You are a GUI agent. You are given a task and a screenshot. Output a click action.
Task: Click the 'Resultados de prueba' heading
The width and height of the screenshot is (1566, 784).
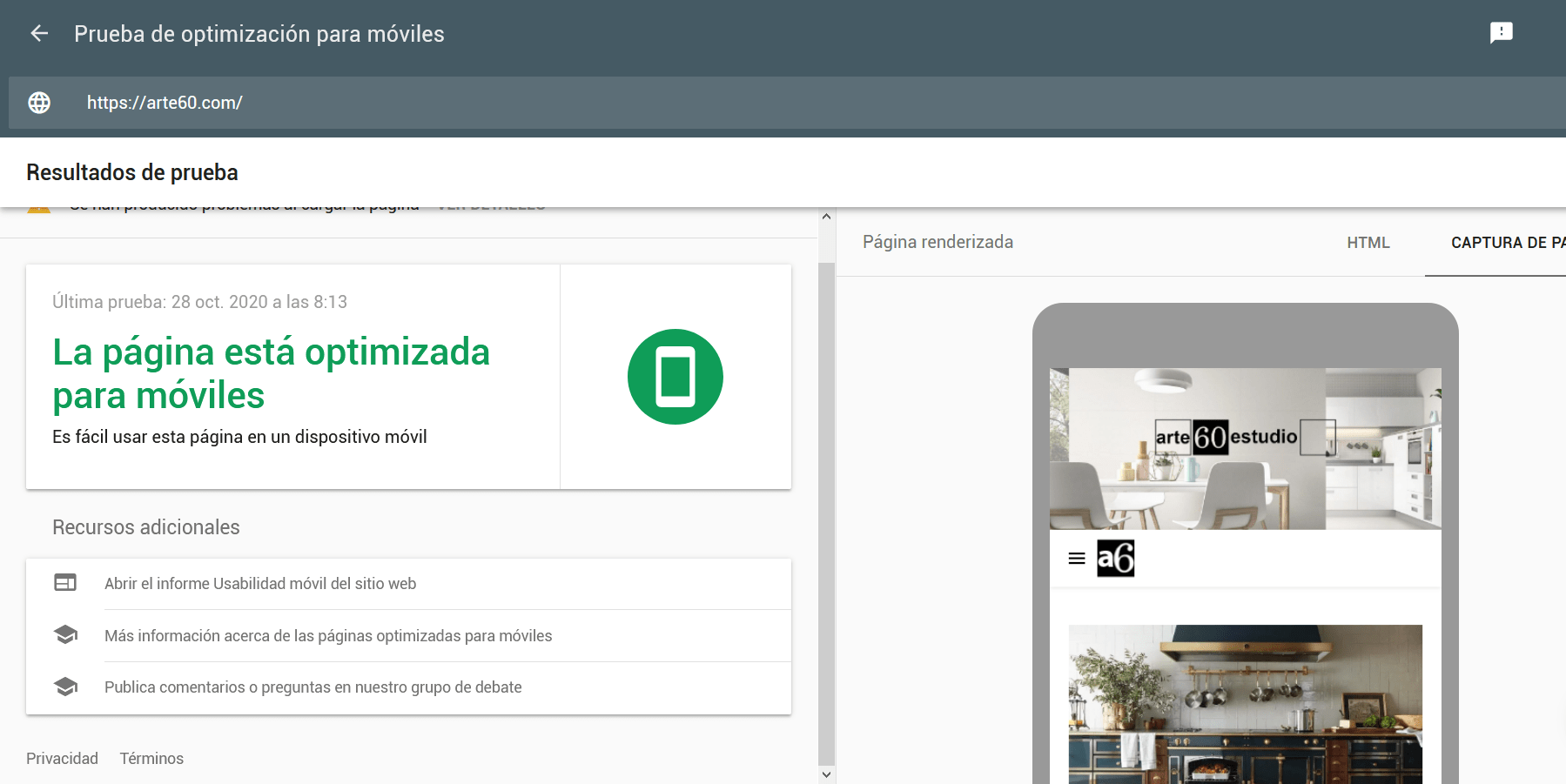(131, 172)
